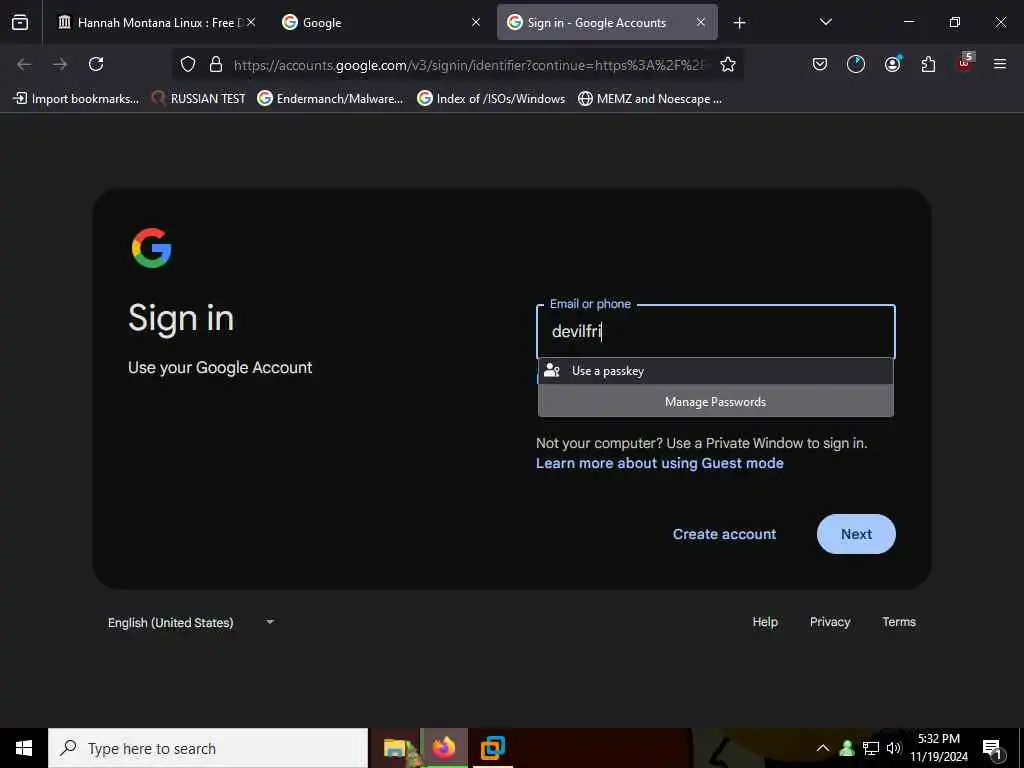Open tracking protection shield icon
Screen dimensions: 1024x768
tap(188, 64)
